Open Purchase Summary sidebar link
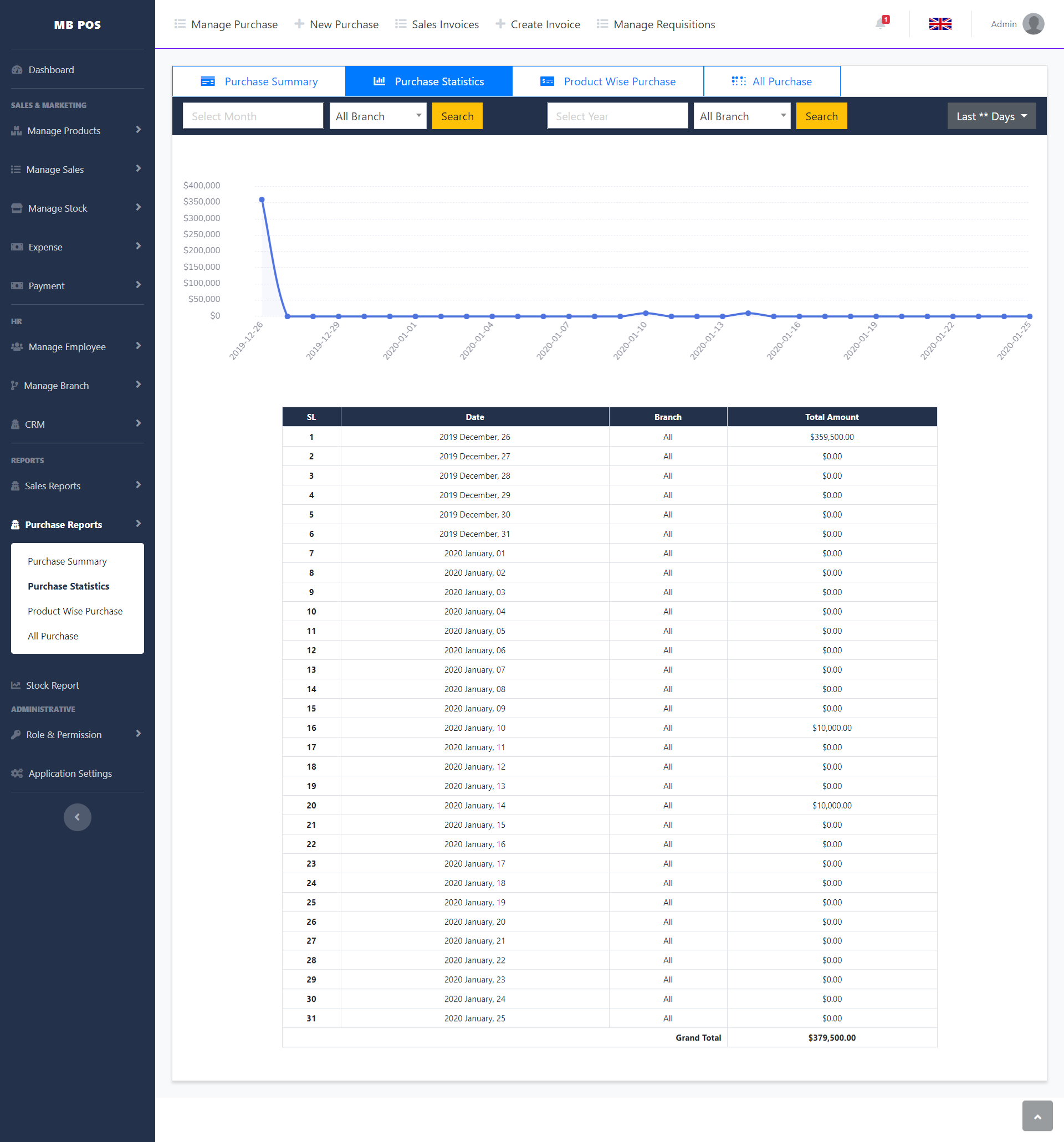The height and width of the screenshot is (1142, 1064). tap(67, 561)
